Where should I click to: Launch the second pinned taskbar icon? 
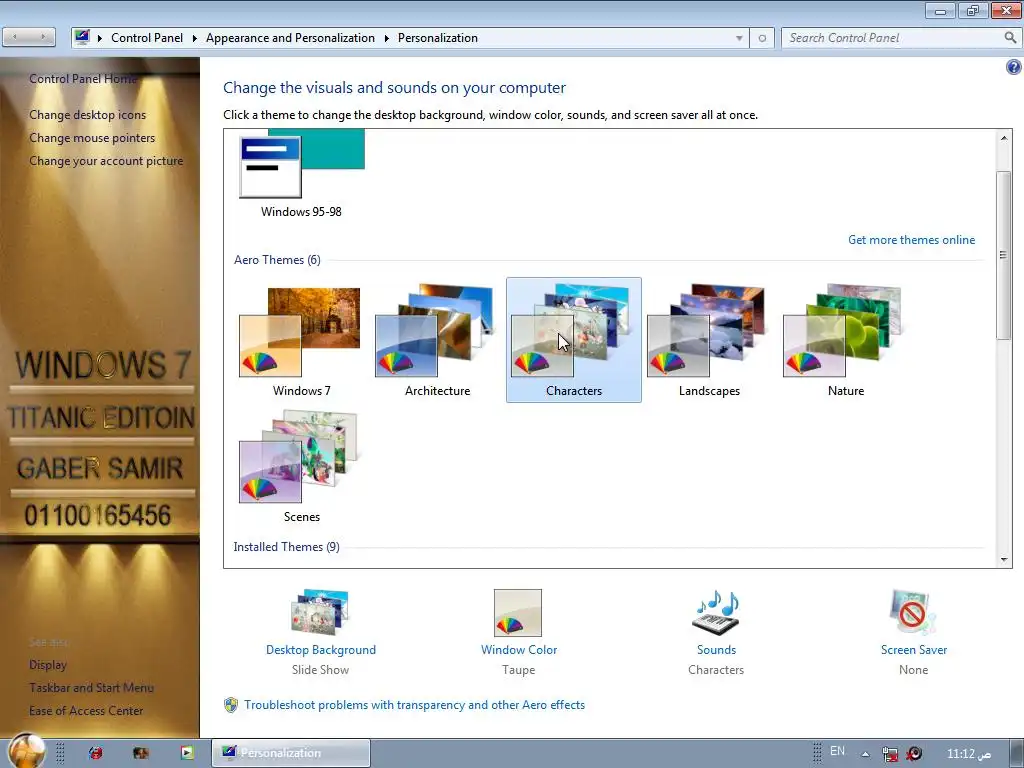click(x=141, y=753)
